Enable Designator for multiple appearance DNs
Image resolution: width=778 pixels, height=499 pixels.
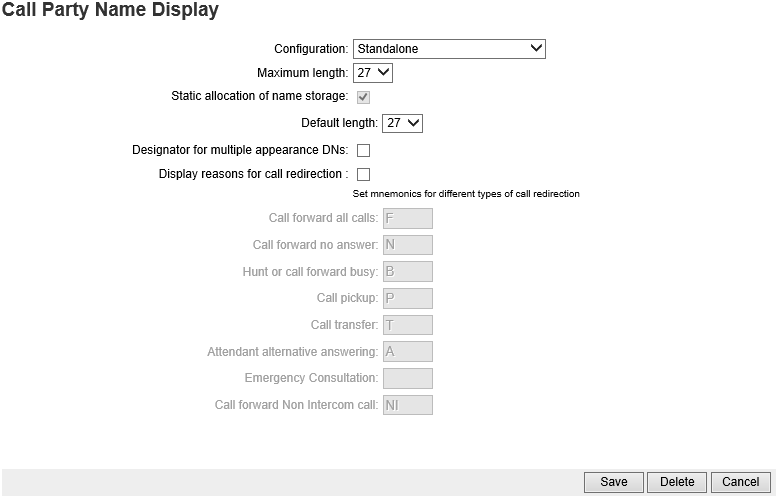363,150
